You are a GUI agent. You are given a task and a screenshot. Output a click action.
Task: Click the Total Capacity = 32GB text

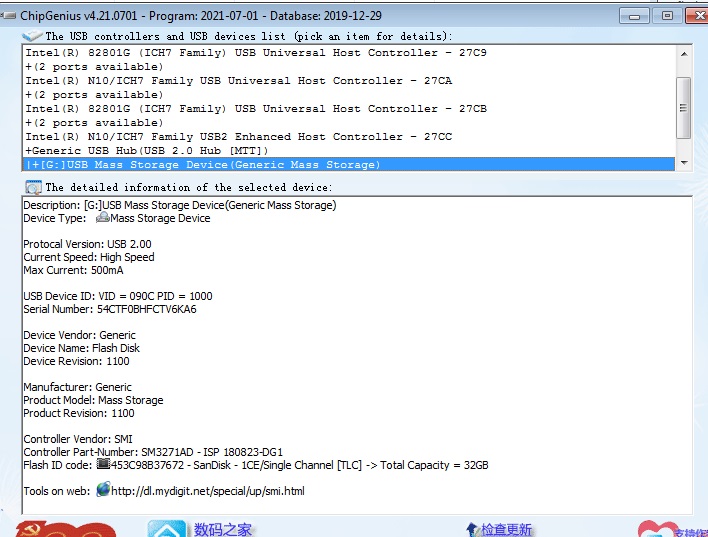pyautogui.click(x=434, y=465)
